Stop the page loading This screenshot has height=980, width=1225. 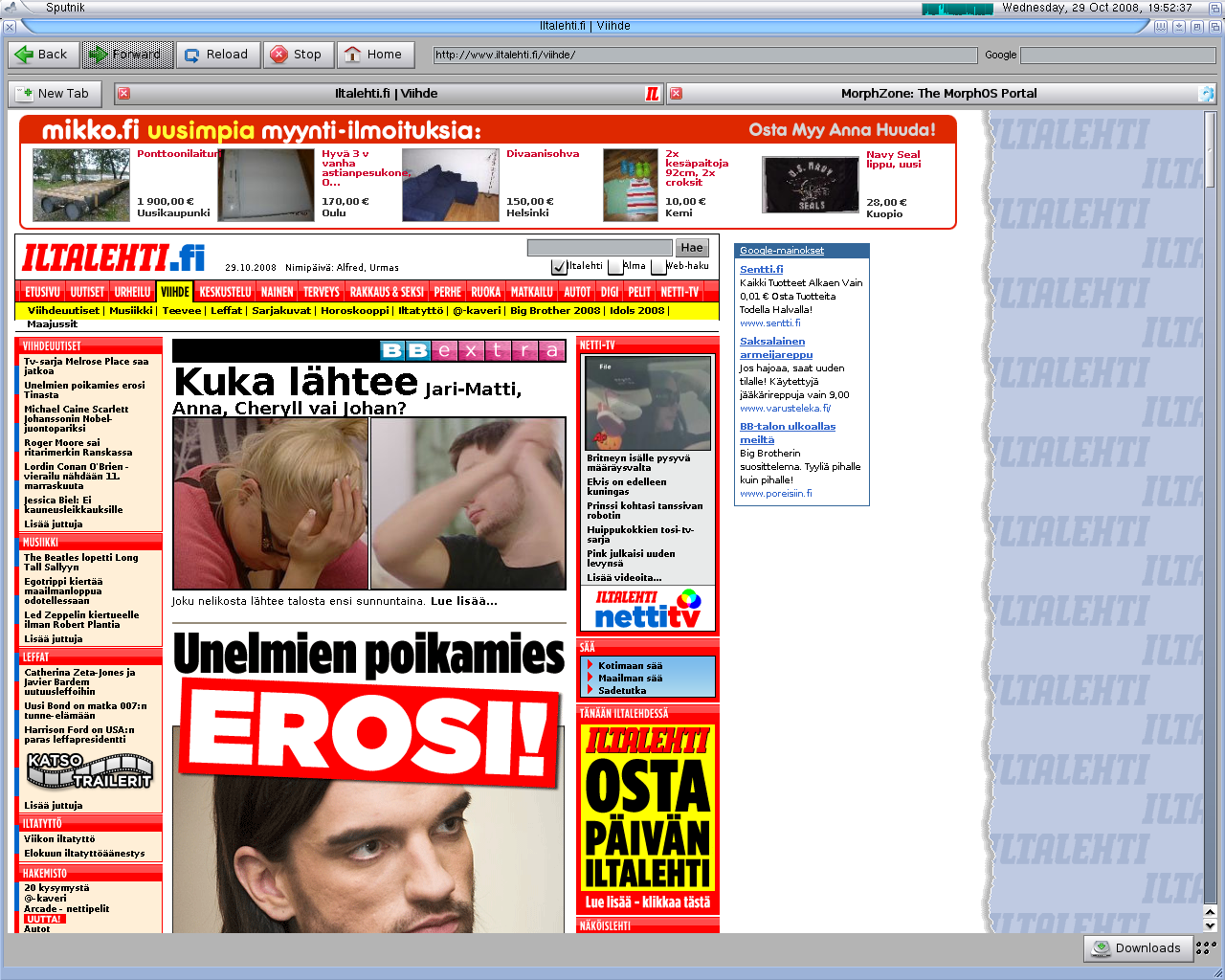pos(299,55)
